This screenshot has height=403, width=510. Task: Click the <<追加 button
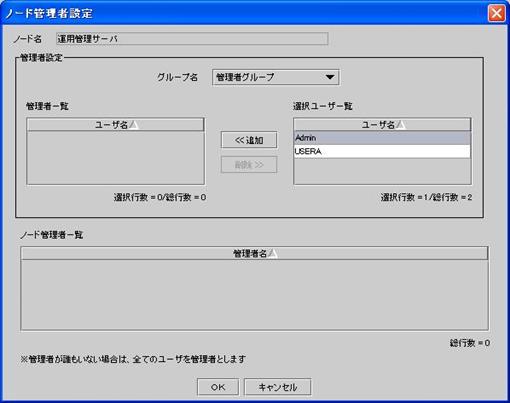click(249, 140)
